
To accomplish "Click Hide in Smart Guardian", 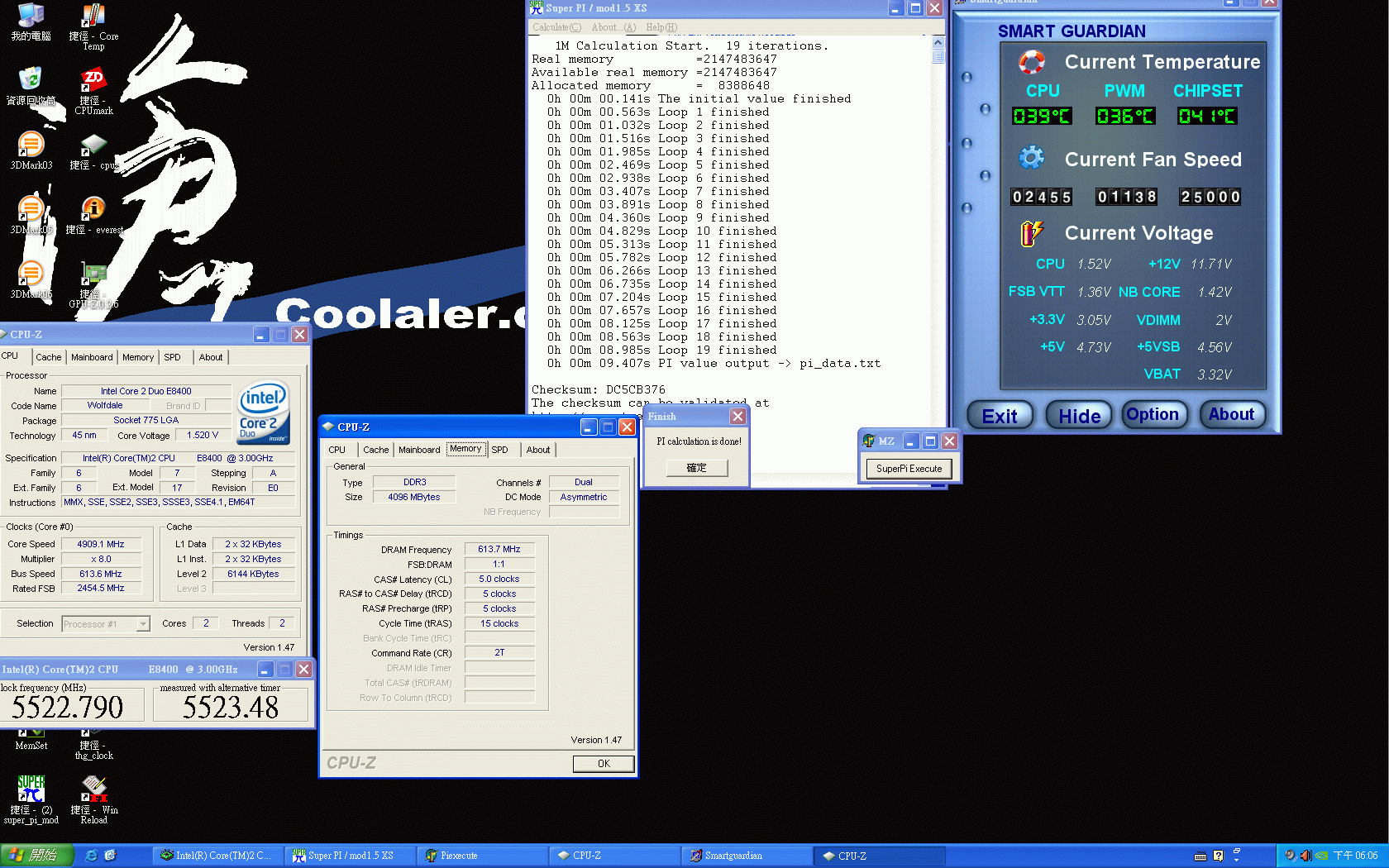I will click(1079, 416).
